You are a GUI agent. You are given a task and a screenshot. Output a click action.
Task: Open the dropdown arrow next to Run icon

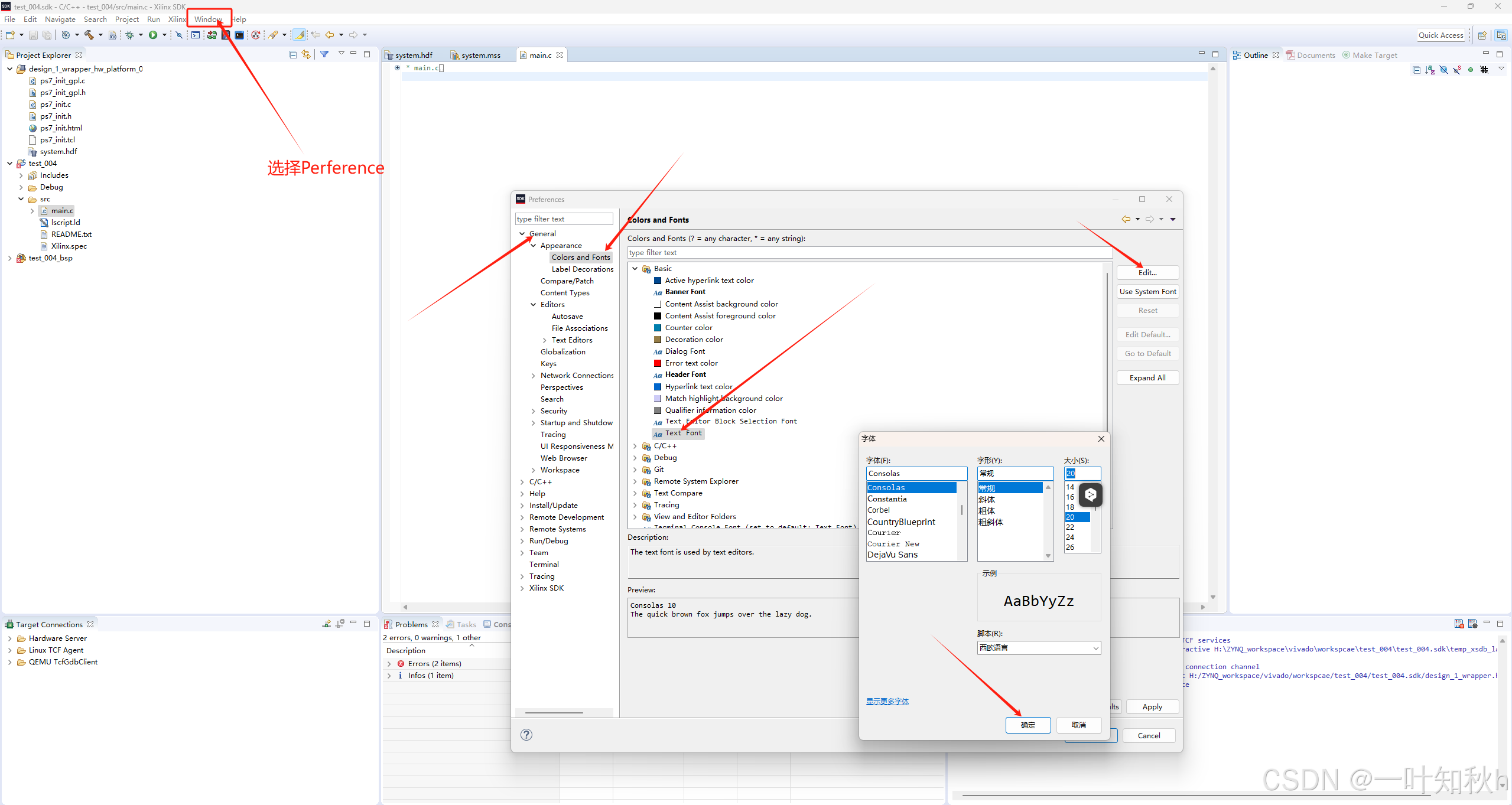164,35
